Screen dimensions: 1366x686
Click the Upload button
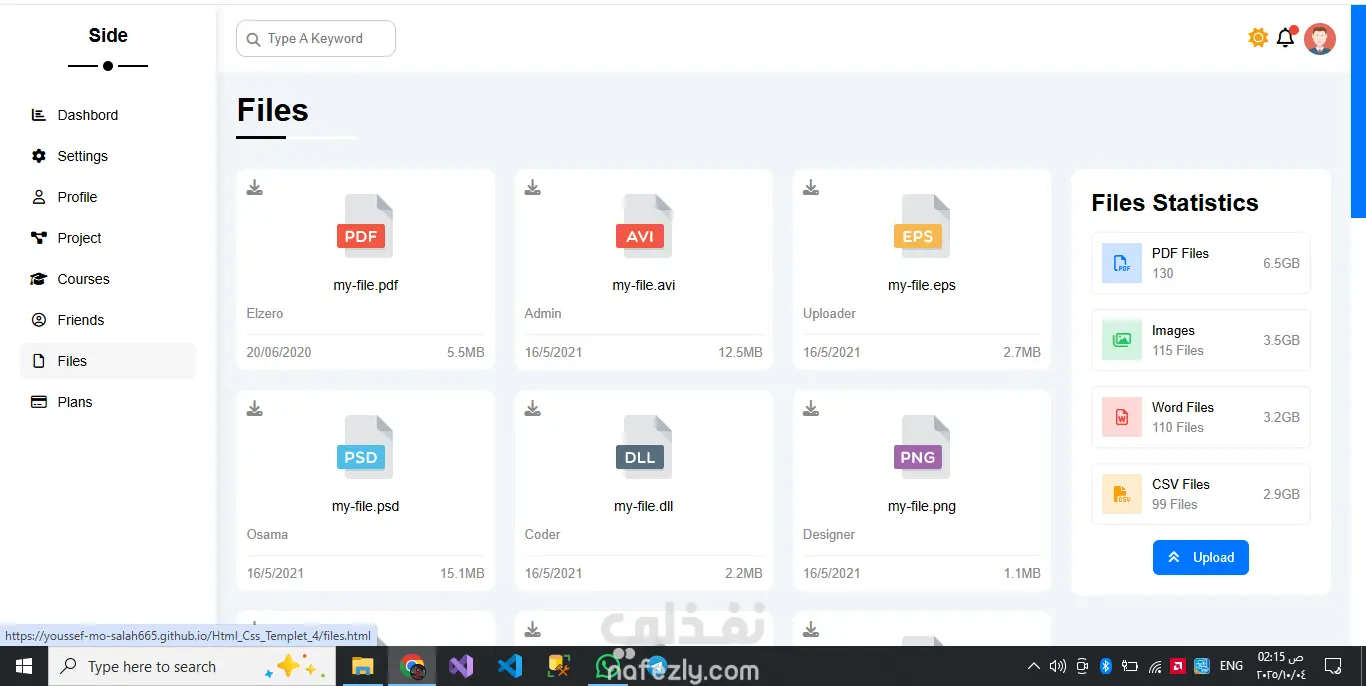(x=1201, y=557)
